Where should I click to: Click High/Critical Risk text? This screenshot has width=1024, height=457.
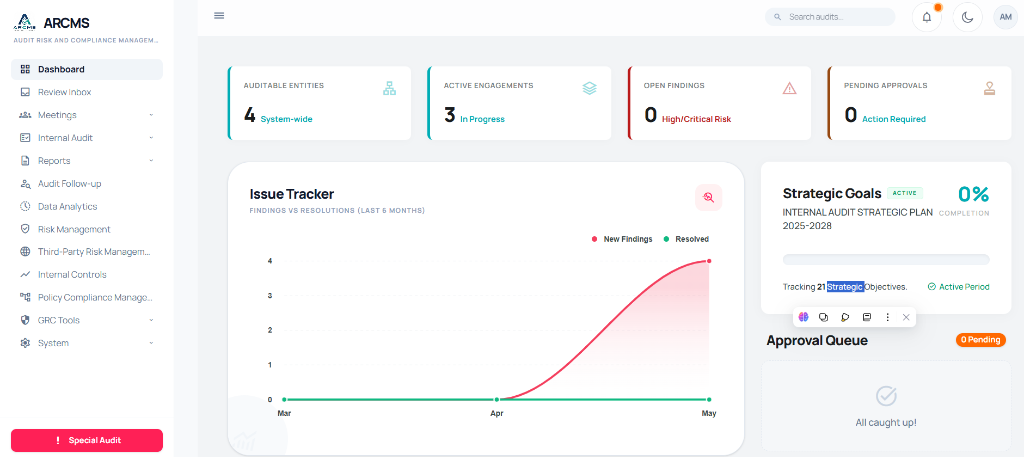697,119
